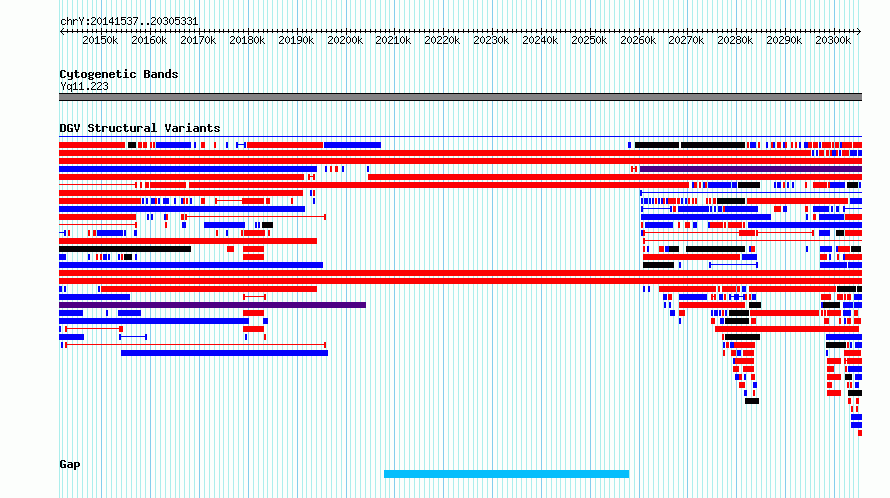
Task: Click the chrY:20141537..20305331 coordinate label
Action: pyautogui.click(x=129, y=22)
